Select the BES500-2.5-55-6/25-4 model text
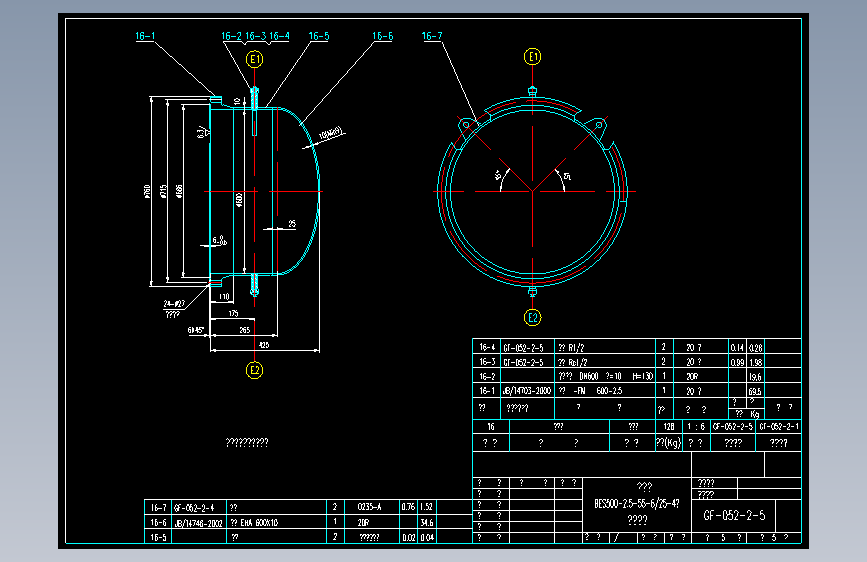This screenshot has height=562, width=867. [637, 504]
